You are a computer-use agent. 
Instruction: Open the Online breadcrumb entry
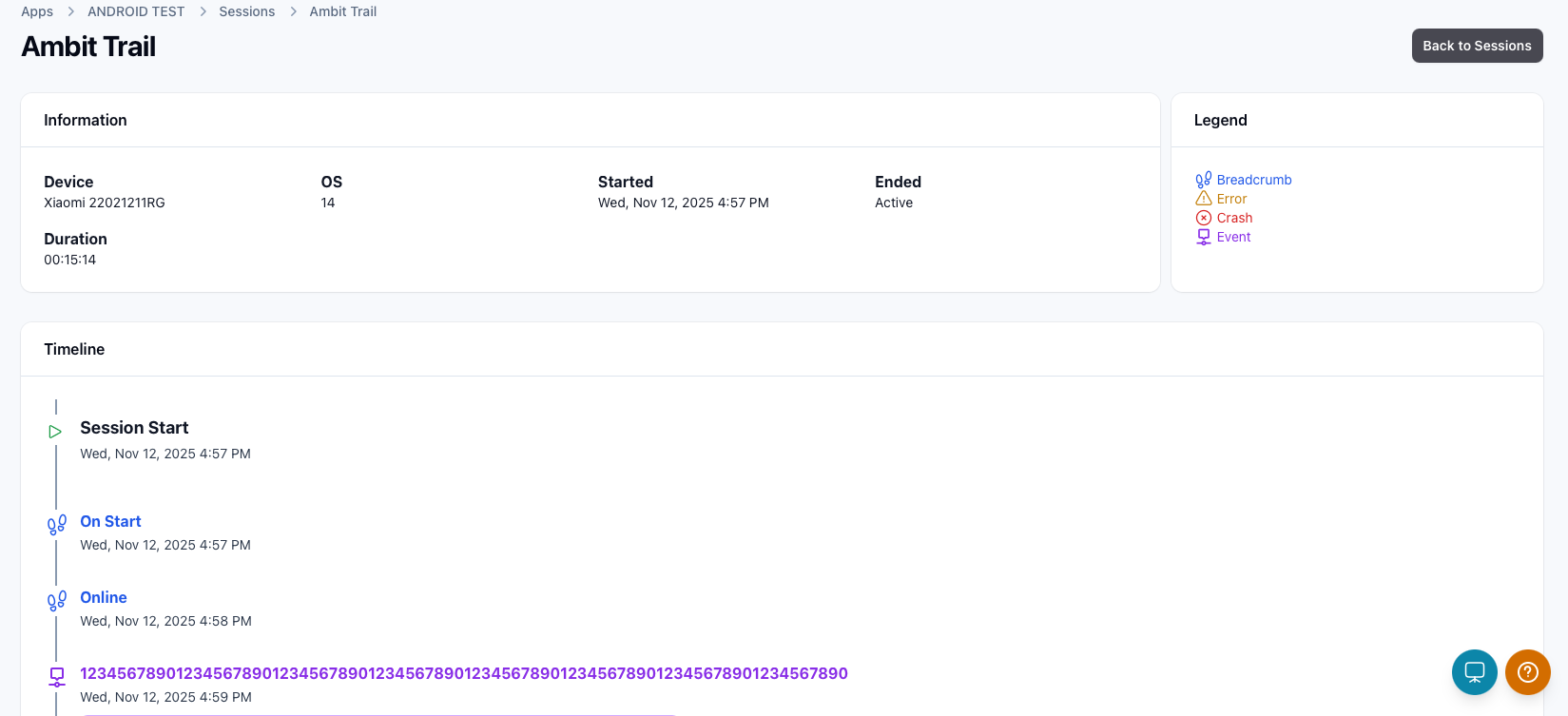[104, 597]
